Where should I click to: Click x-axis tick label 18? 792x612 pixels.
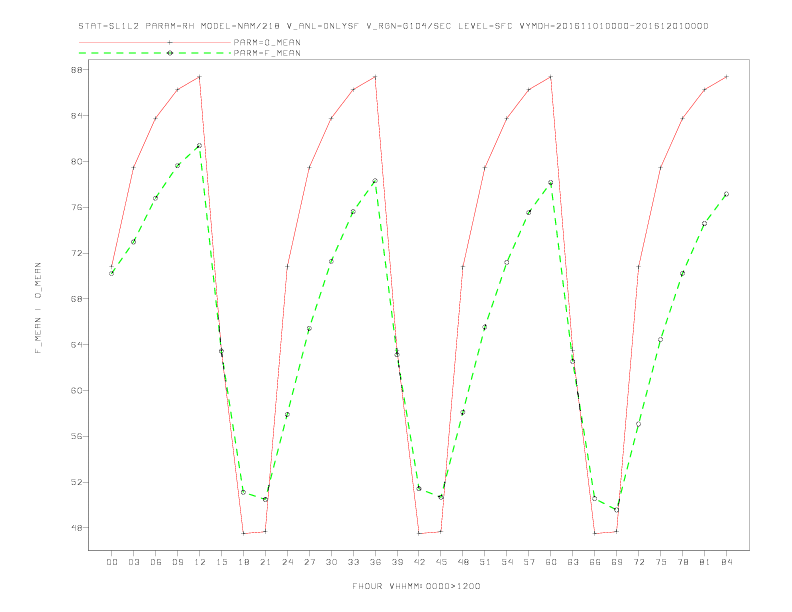coord(243,562)
